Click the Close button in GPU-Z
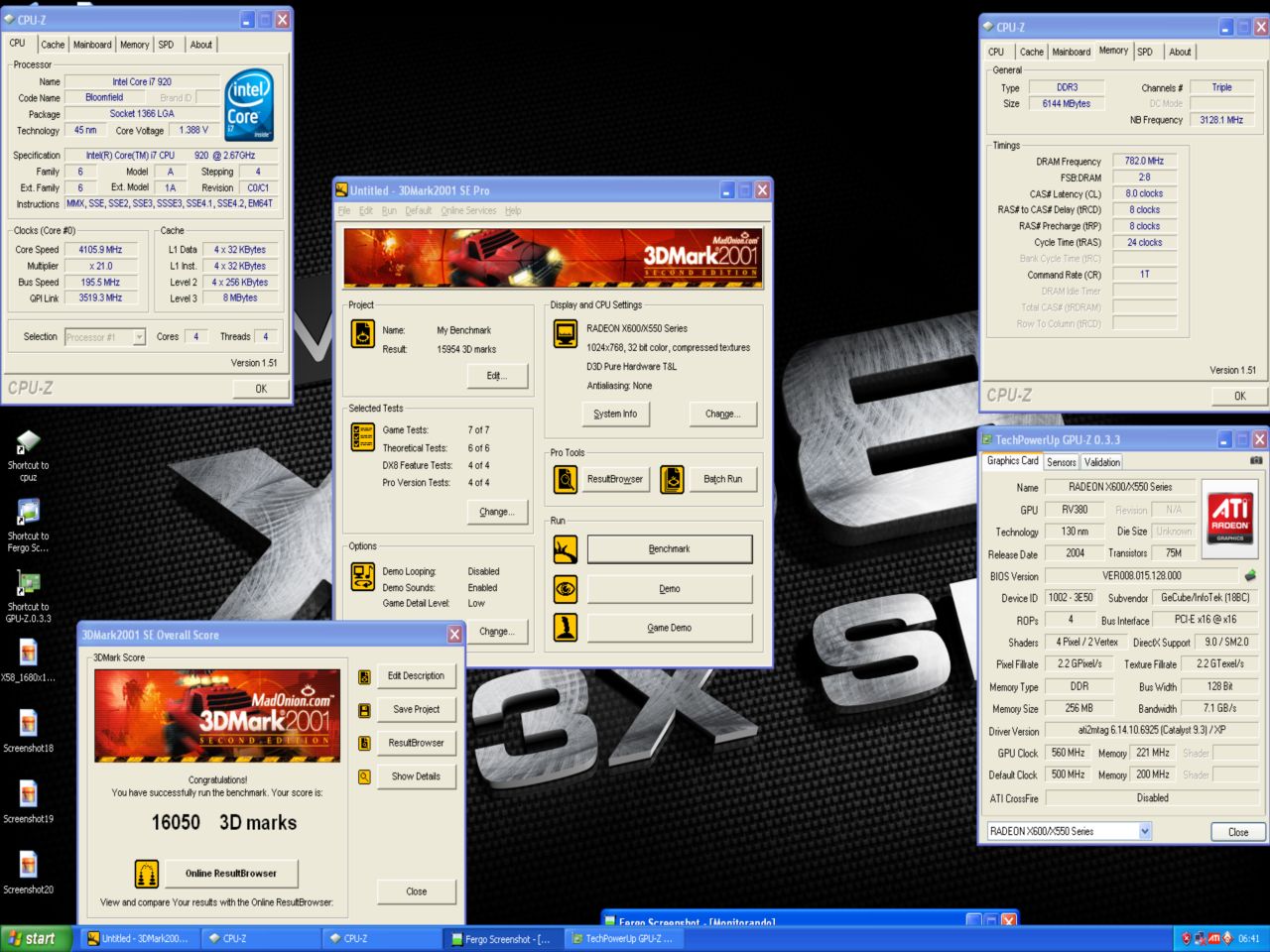 click(x=1238, y=832)
